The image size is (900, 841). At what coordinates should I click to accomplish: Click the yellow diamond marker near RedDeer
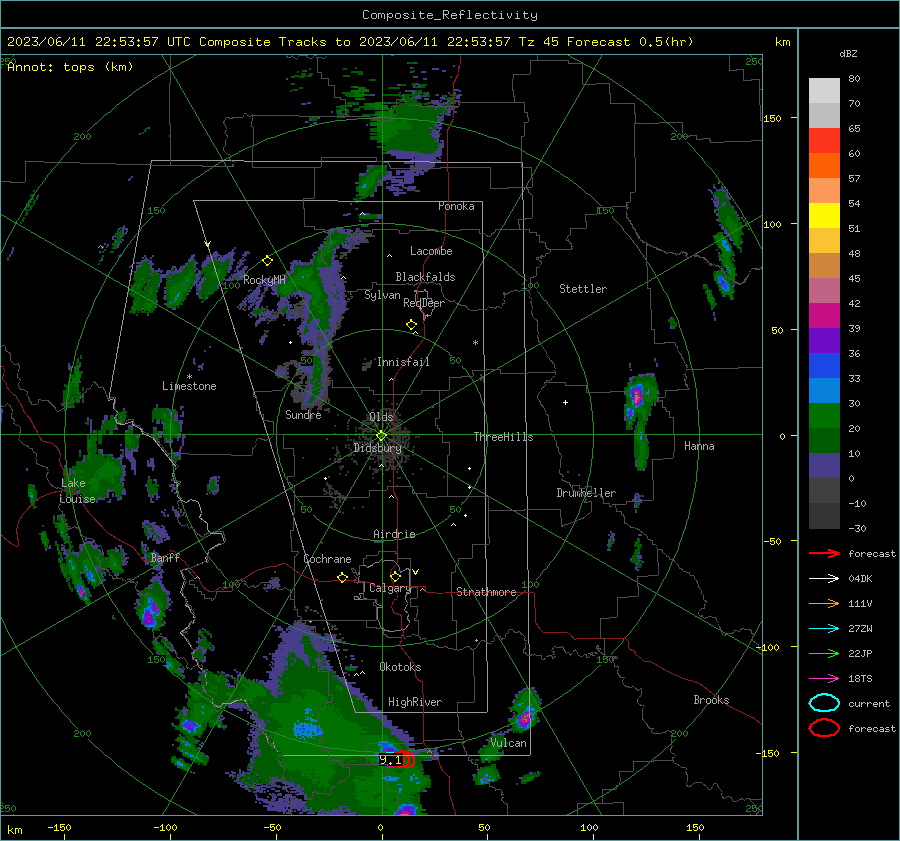411,325
